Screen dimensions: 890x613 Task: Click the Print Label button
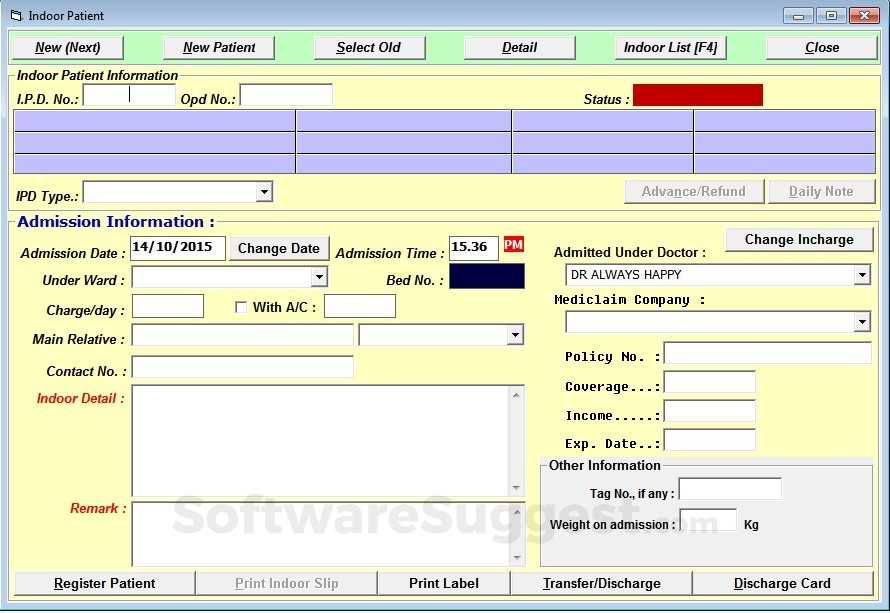[x=443, y=583]
